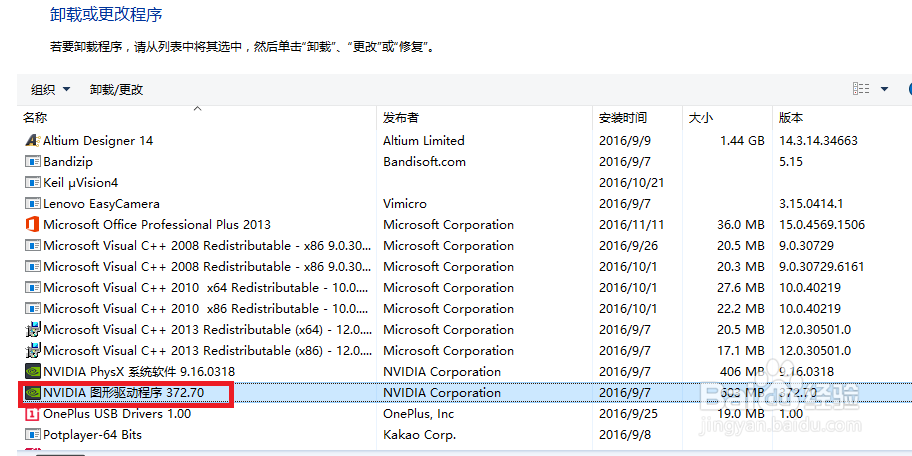Select NVIDIA 图形驱动程序 372.70 name
912x456 pixels.
click(x=123, y=393)
